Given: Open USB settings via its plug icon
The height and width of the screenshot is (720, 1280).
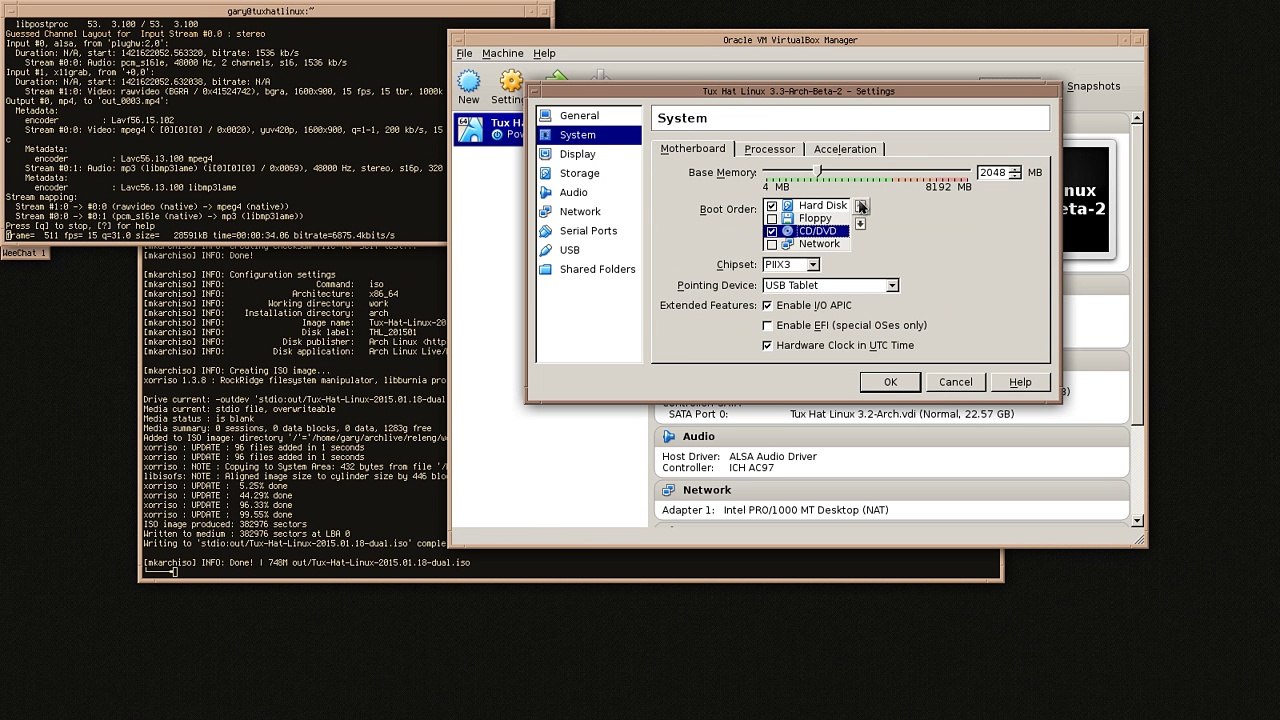Looking at the screenshot, I should pos(545,250).
